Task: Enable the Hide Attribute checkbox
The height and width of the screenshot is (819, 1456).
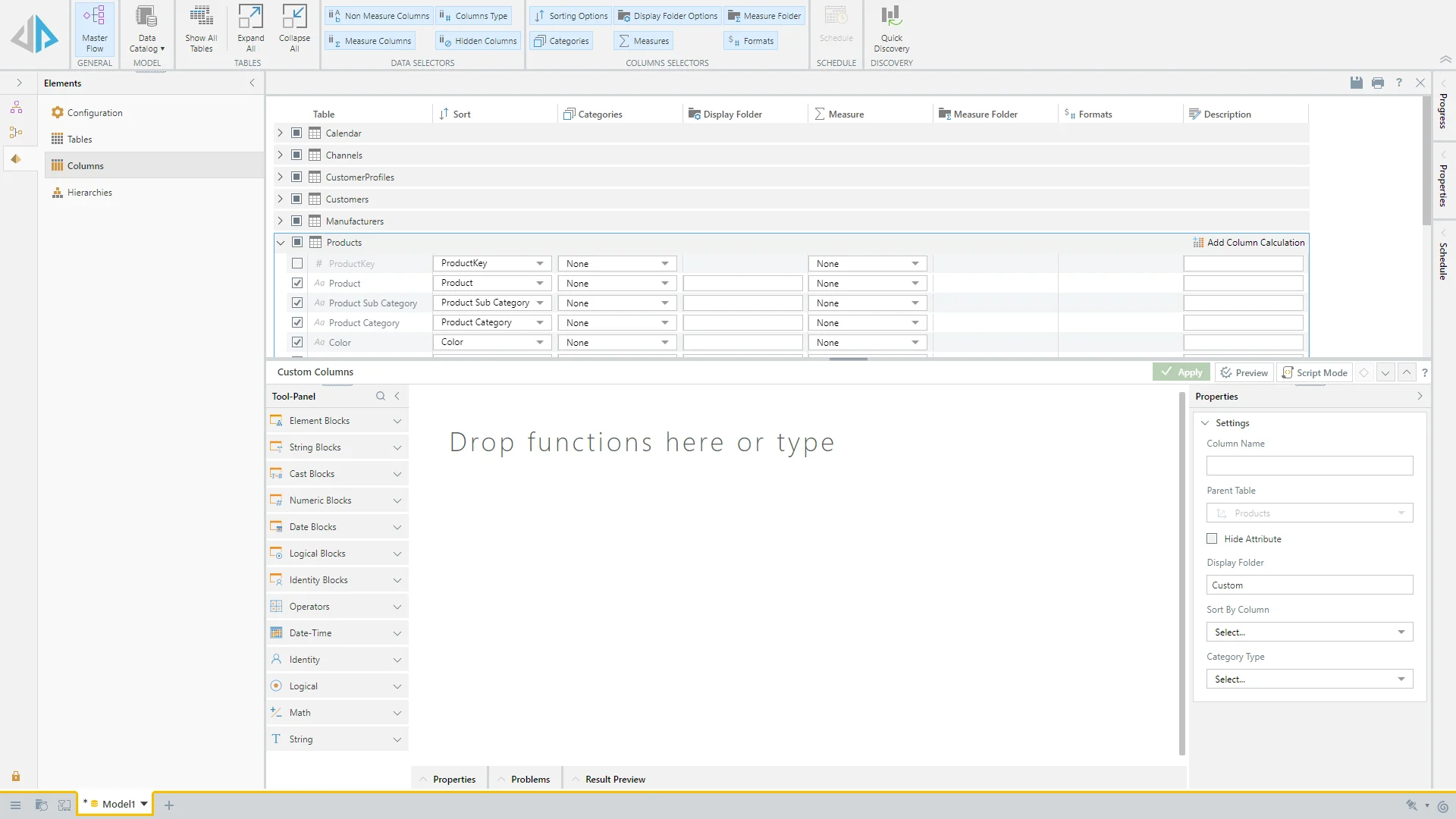Action: click(1212, 538)
